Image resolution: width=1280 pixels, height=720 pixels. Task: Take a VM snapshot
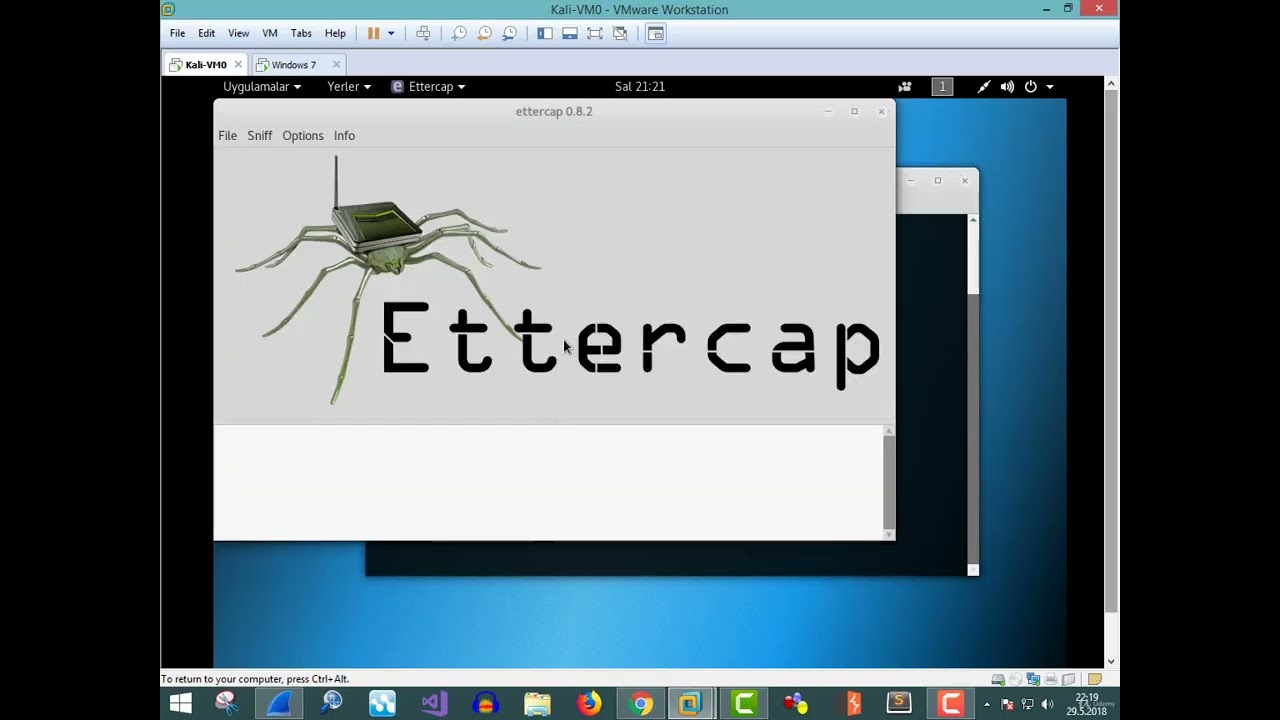point(459,33)
